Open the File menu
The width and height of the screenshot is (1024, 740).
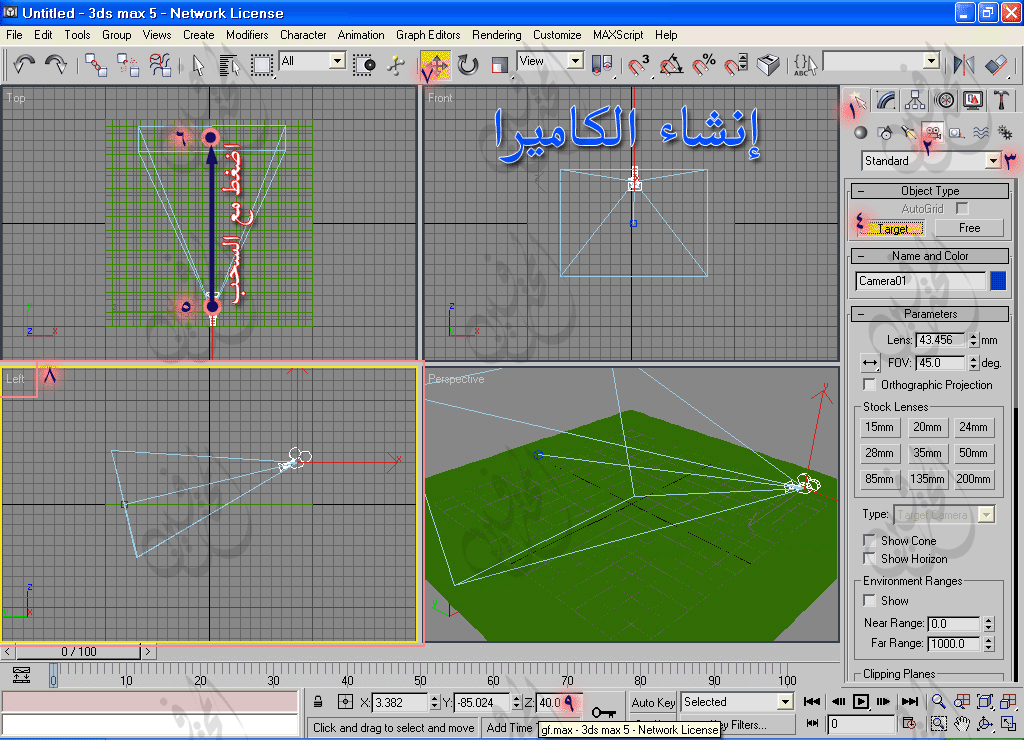pos(14,35)
